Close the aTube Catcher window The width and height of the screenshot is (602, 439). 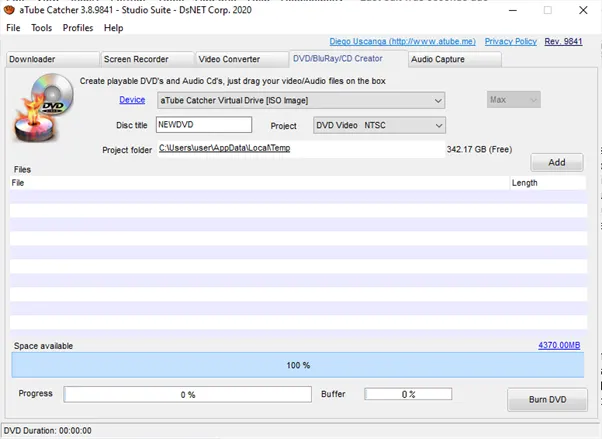pyautogui.click(x=583, y=10)
